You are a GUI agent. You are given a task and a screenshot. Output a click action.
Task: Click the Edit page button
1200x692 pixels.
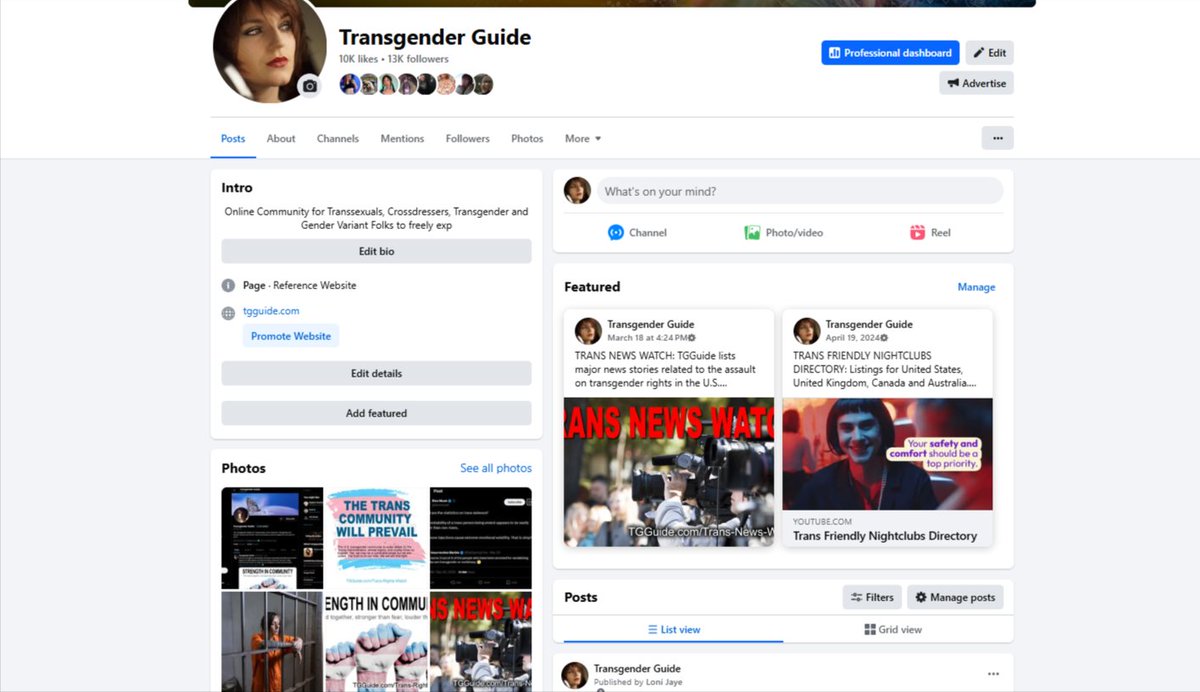pyautogui.click(x=989, y=53)
